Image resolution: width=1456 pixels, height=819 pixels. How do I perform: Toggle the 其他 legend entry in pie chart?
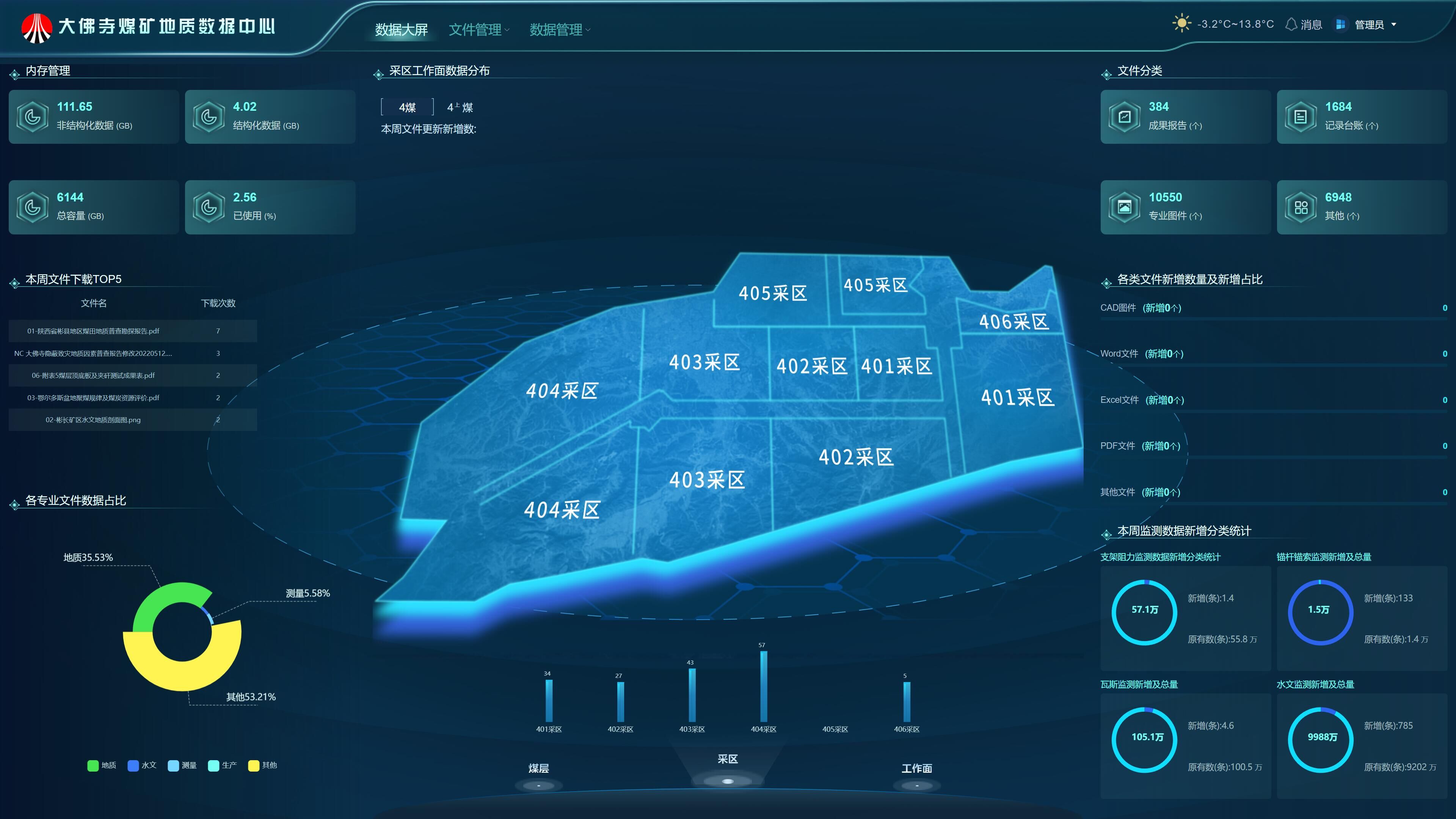[x=263, y=765]
